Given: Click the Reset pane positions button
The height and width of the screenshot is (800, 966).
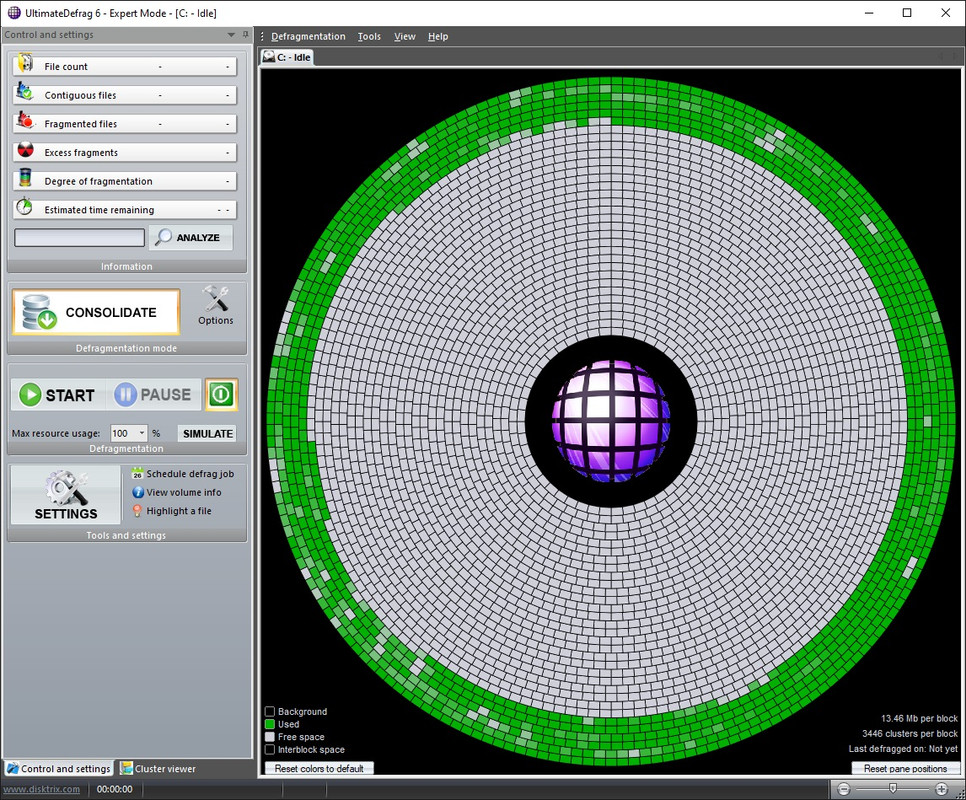Looking at the screenshot, I should (x=905, y=769).
